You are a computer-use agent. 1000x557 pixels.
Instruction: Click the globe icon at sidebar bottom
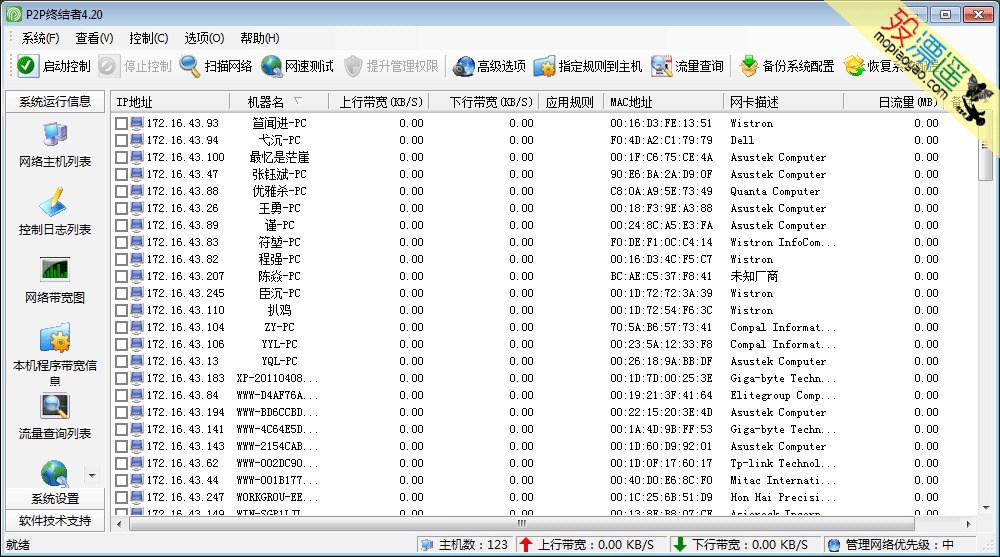[55, 473]
